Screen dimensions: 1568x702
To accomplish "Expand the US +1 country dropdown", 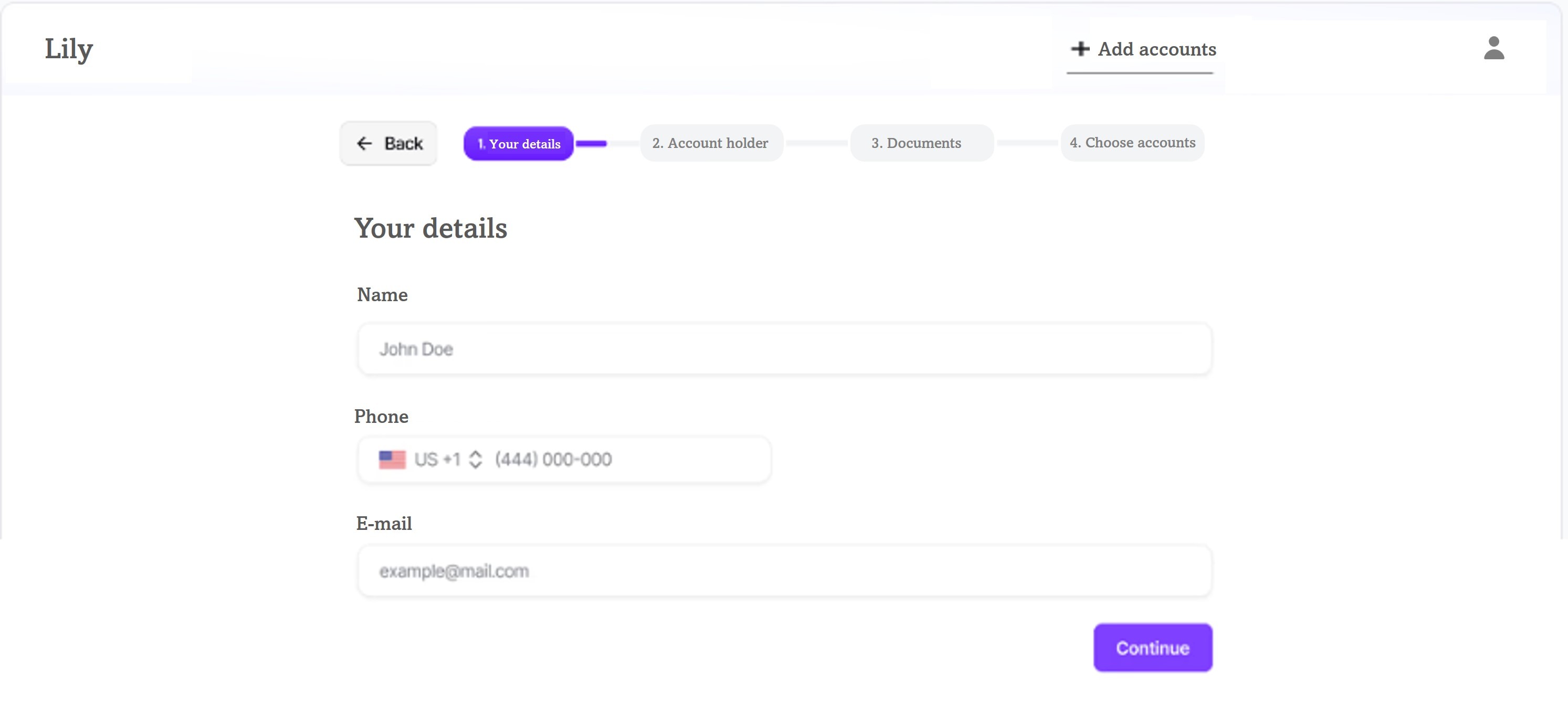I will [x=437, y=459].
